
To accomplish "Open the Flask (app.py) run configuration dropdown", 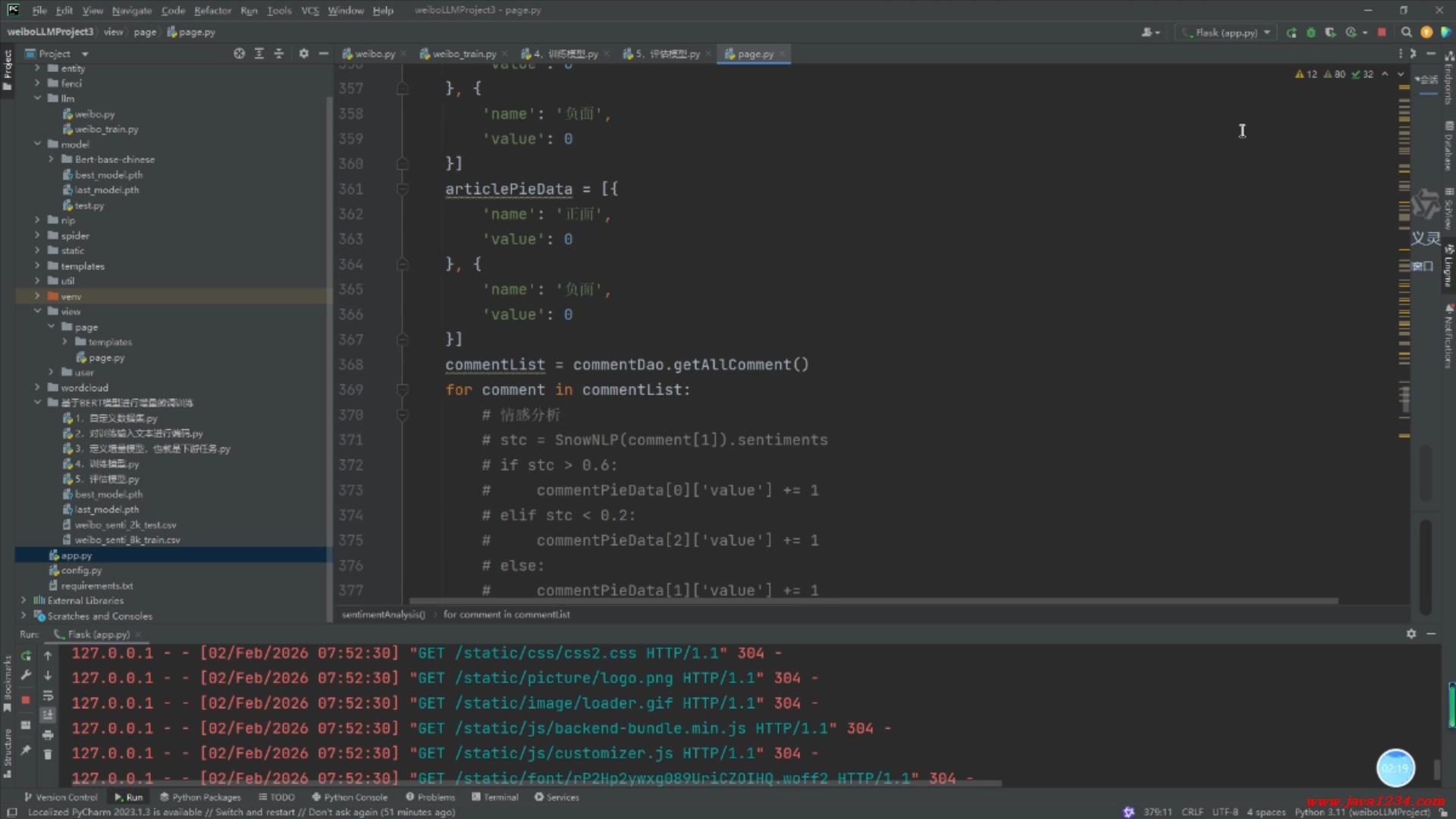I will point(1226,33).
